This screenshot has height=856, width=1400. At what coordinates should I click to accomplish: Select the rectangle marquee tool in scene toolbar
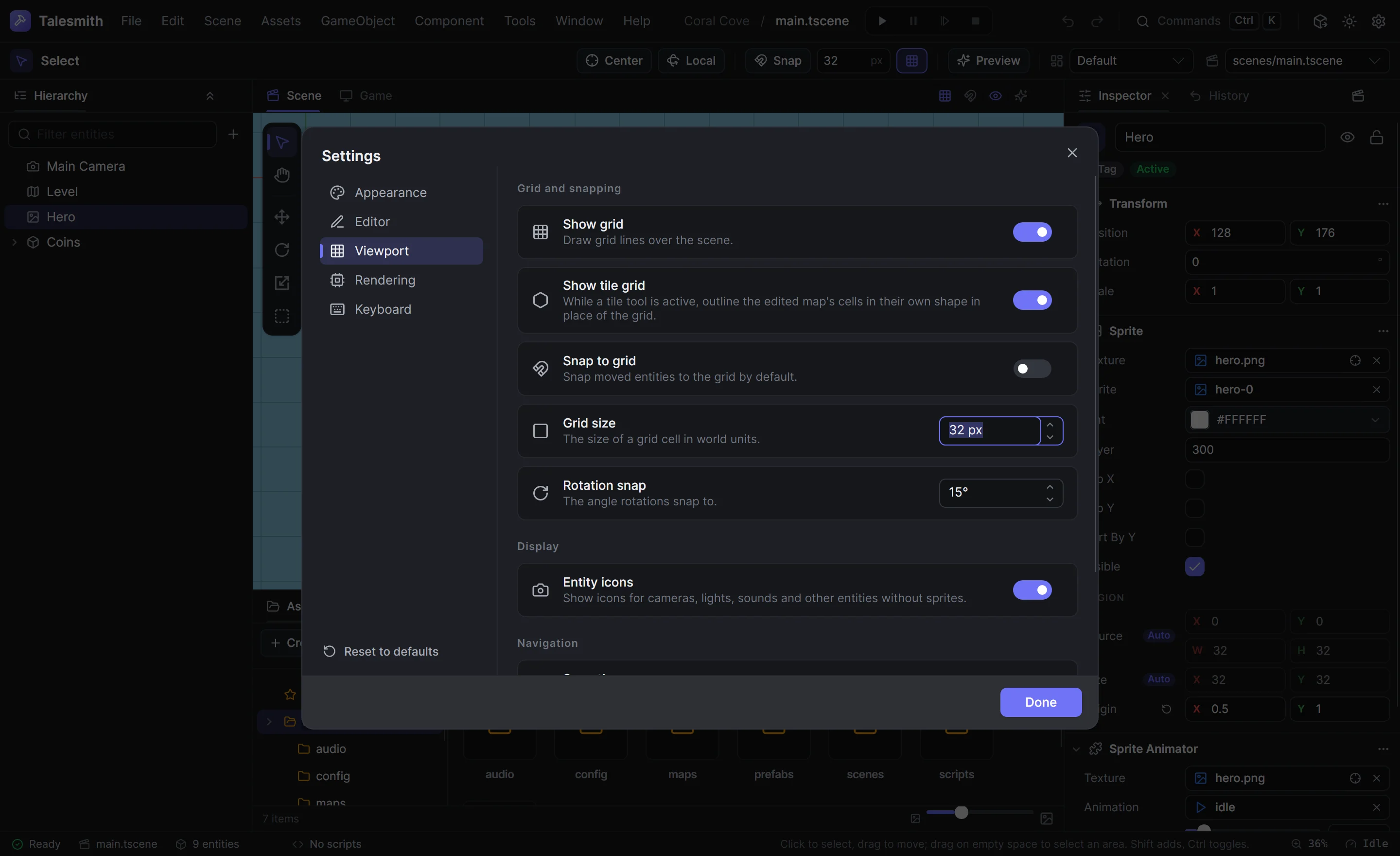tap(282, 316)
